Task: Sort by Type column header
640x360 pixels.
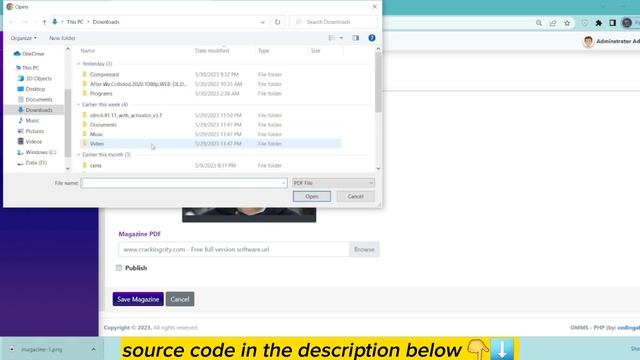Action: coord(264,51)
